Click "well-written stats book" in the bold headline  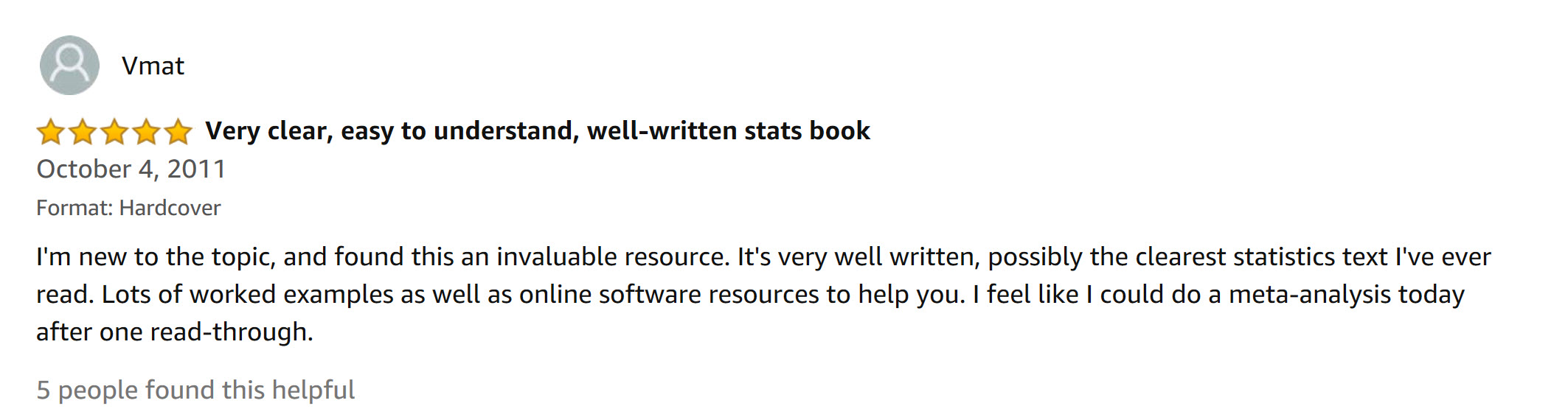point(729,131)
